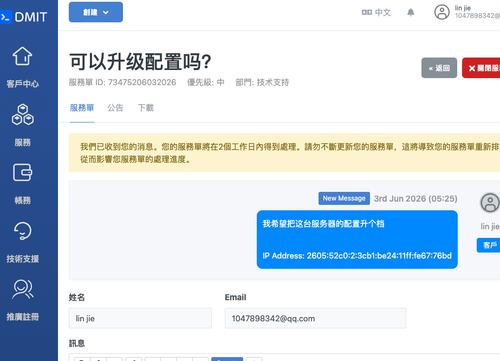The height and width of the screenshot is (361, 500).
Task: Click the 姓名 input field
Action: (140, 318)
